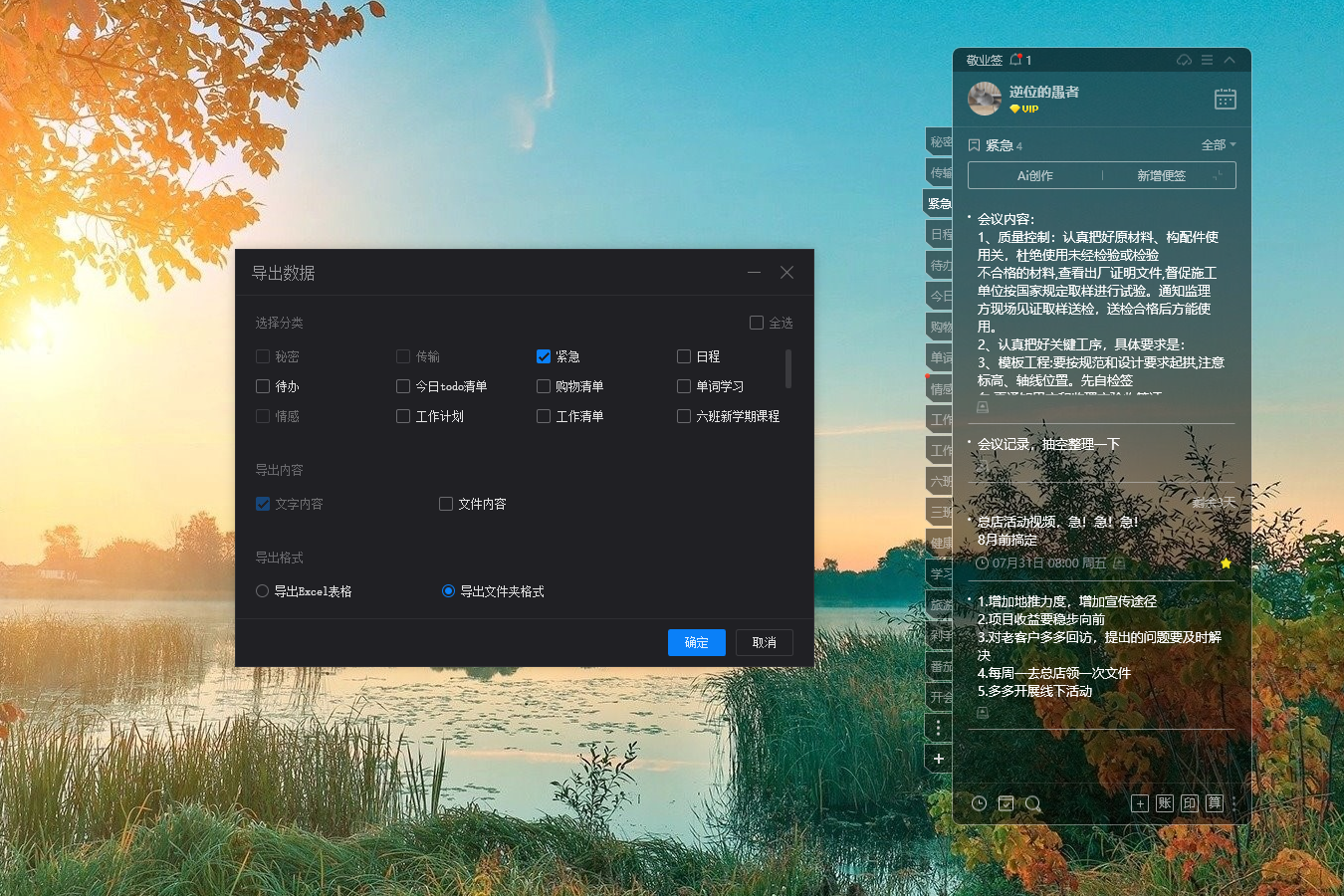Switch to the 紧急 category tab
The image size is (1344, 896).
coord(938,203)
